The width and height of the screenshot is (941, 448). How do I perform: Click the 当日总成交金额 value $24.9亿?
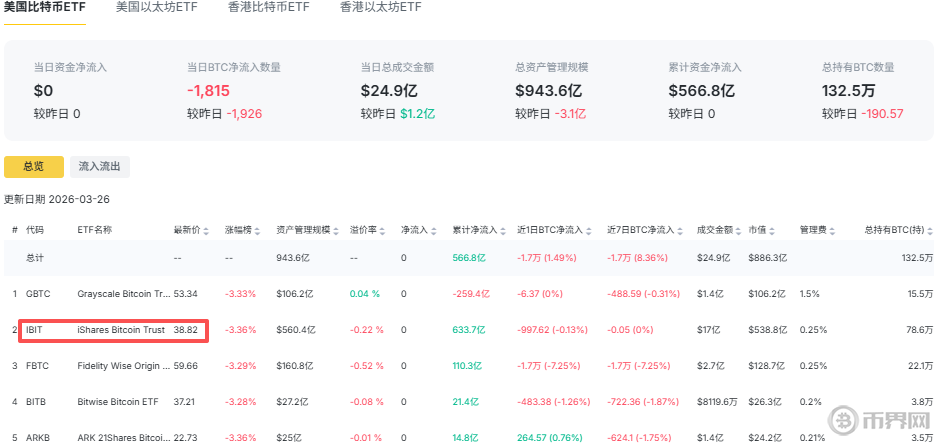[x=389, y=91]
